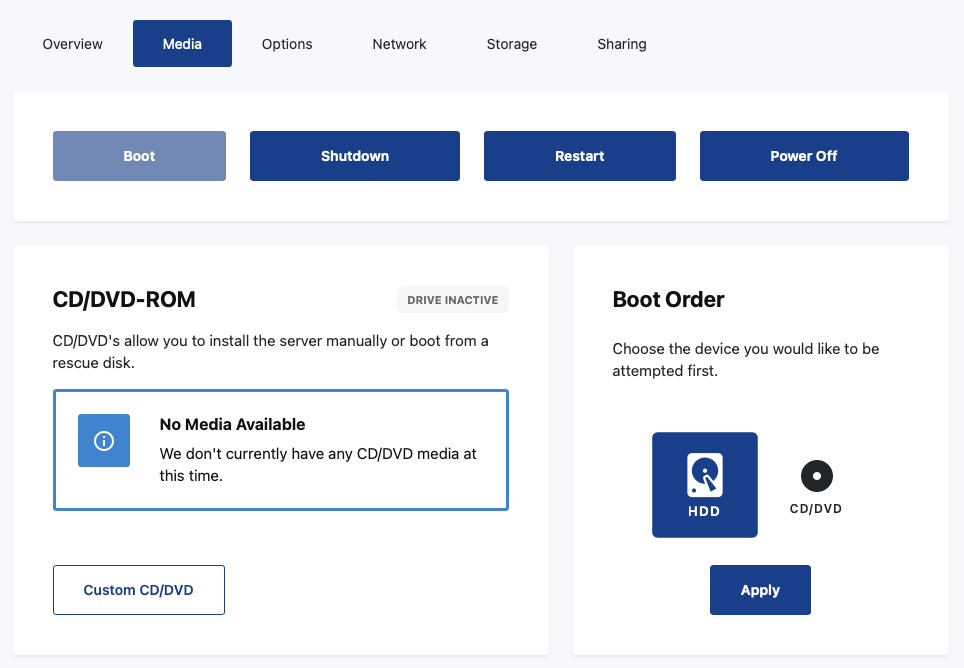Select the HDD hard drive icon
964x668 pixels.
click(705, 474)
